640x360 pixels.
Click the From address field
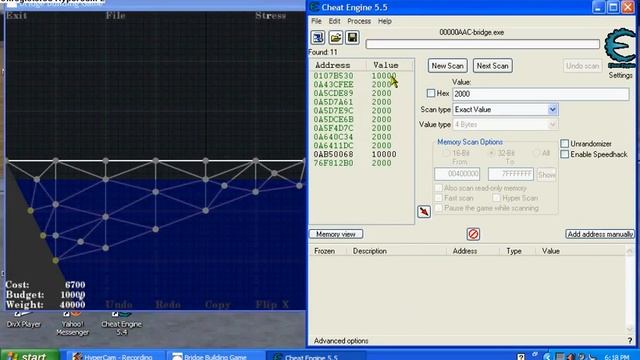(457, 174)
